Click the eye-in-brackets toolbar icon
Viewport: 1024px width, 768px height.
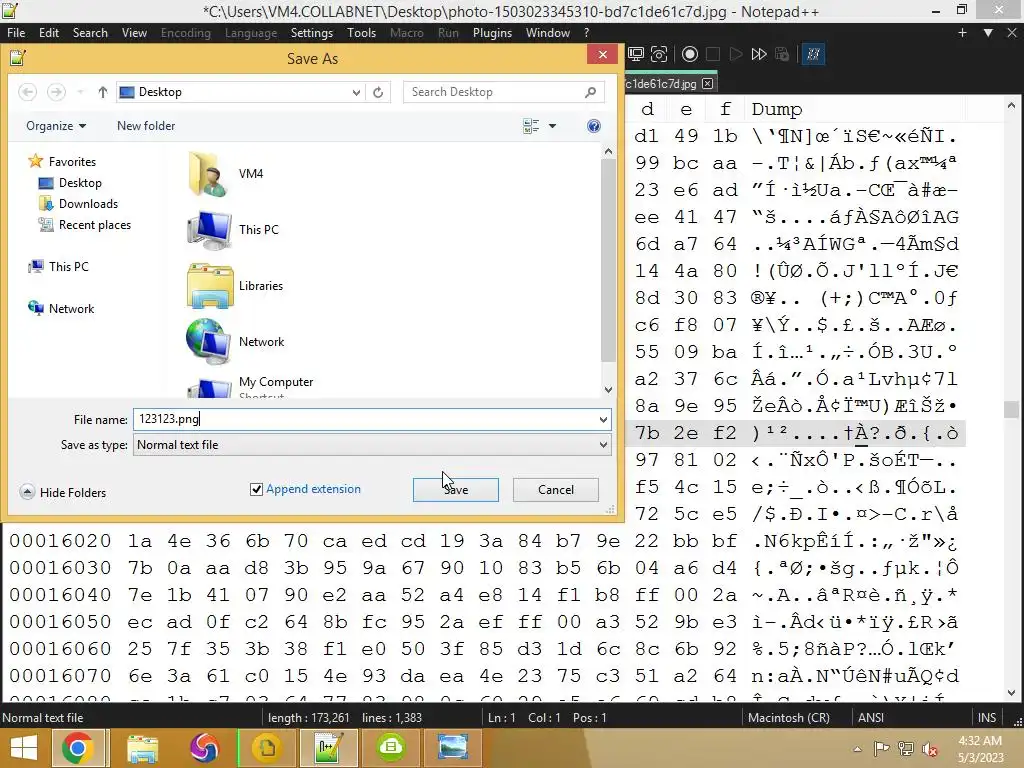coord(659,54)
